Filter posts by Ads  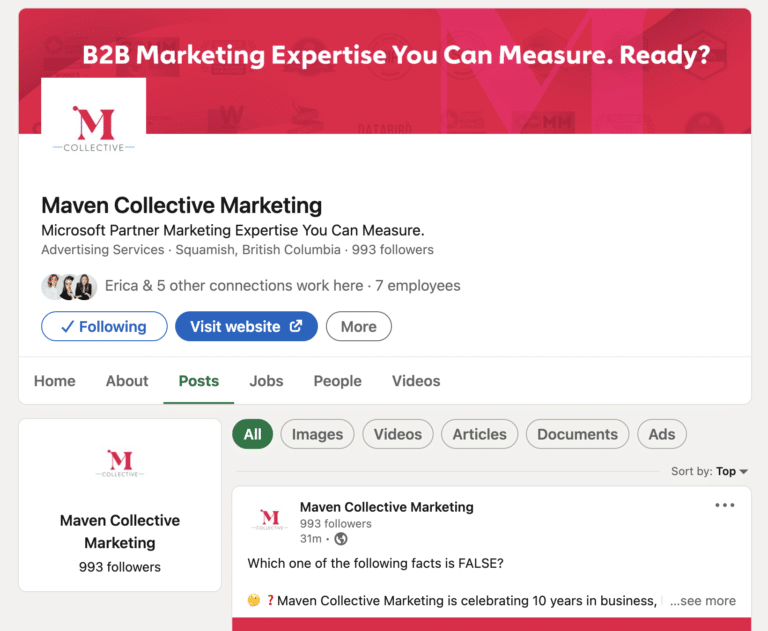(662, 434)
